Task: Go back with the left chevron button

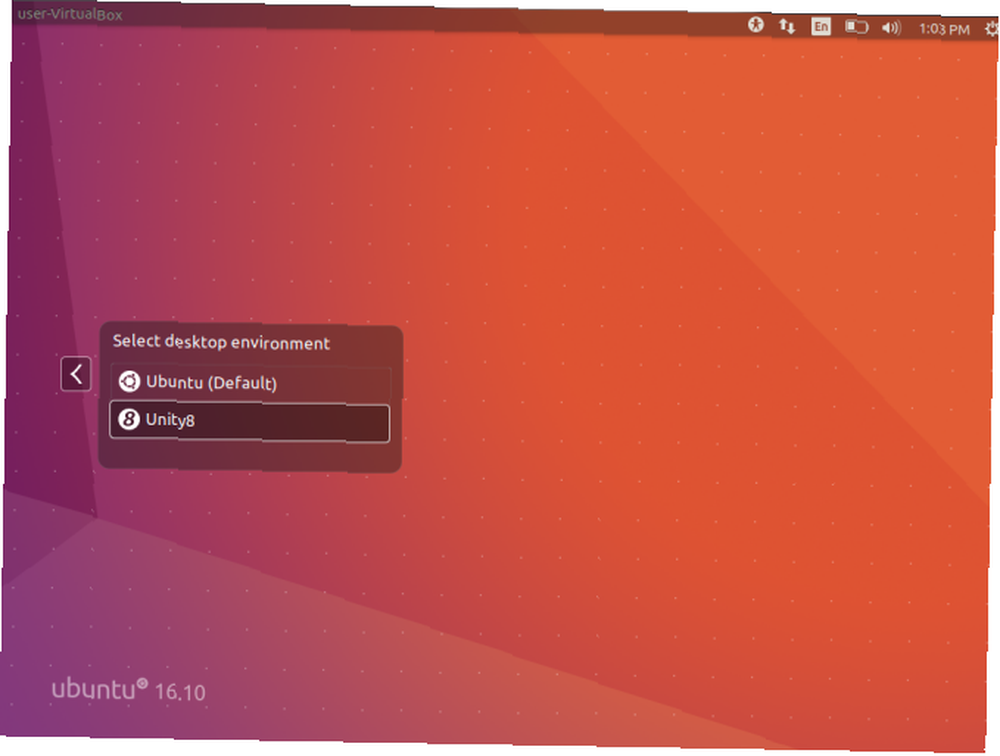Action: tap(76, 374)
